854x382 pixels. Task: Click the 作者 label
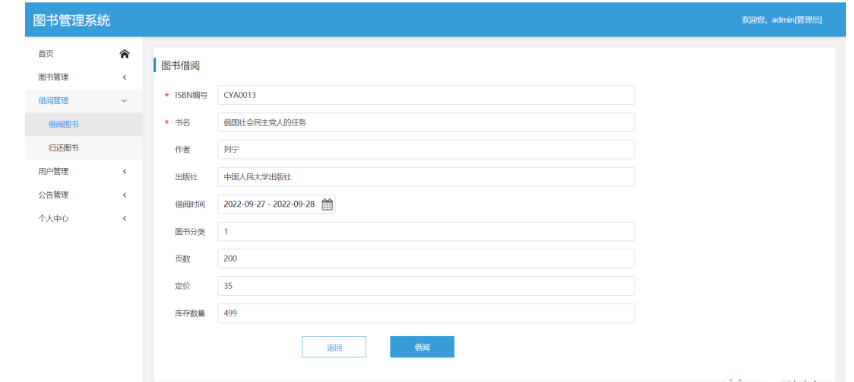click(182, 150)
